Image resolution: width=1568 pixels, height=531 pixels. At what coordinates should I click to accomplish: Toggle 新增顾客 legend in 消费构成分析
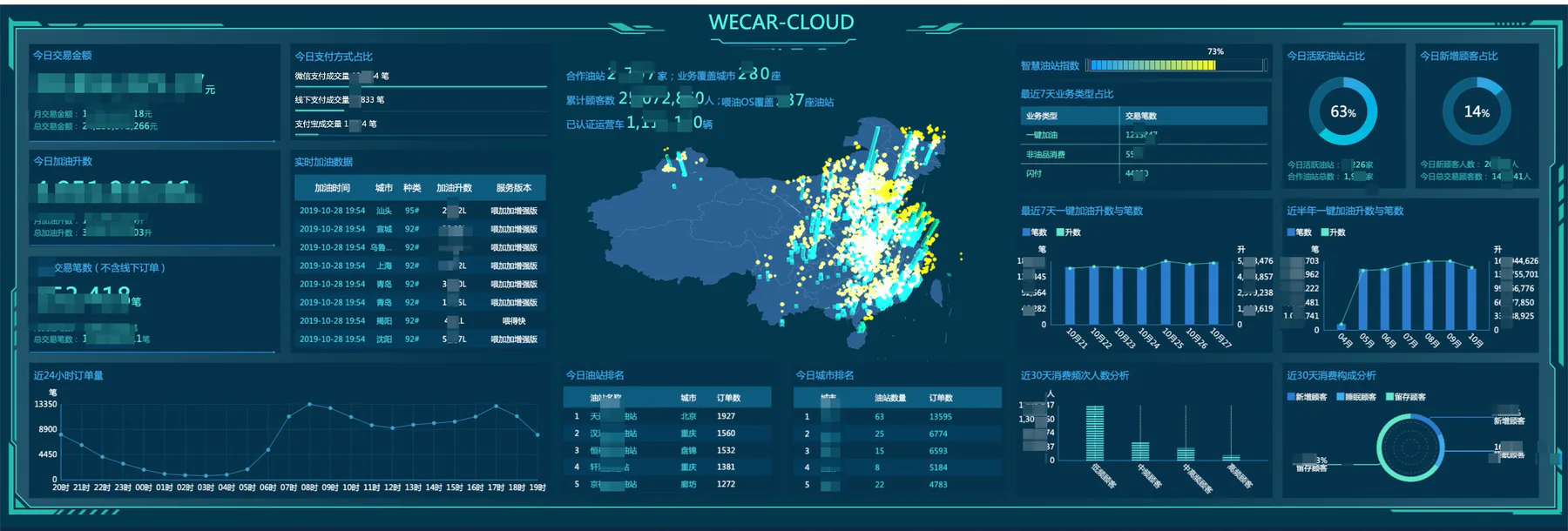click(1308, 397)
